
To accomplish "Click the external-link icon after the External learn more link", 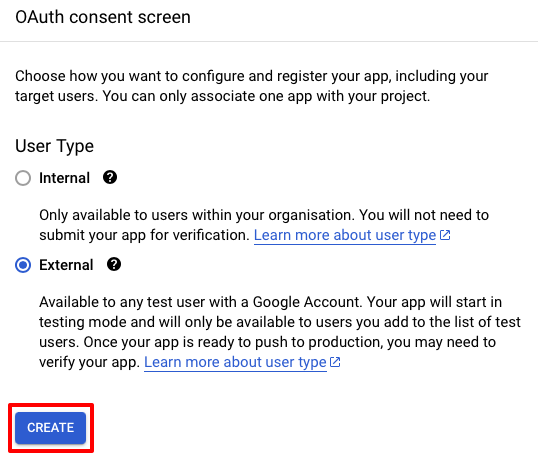I will pos(335,362).
